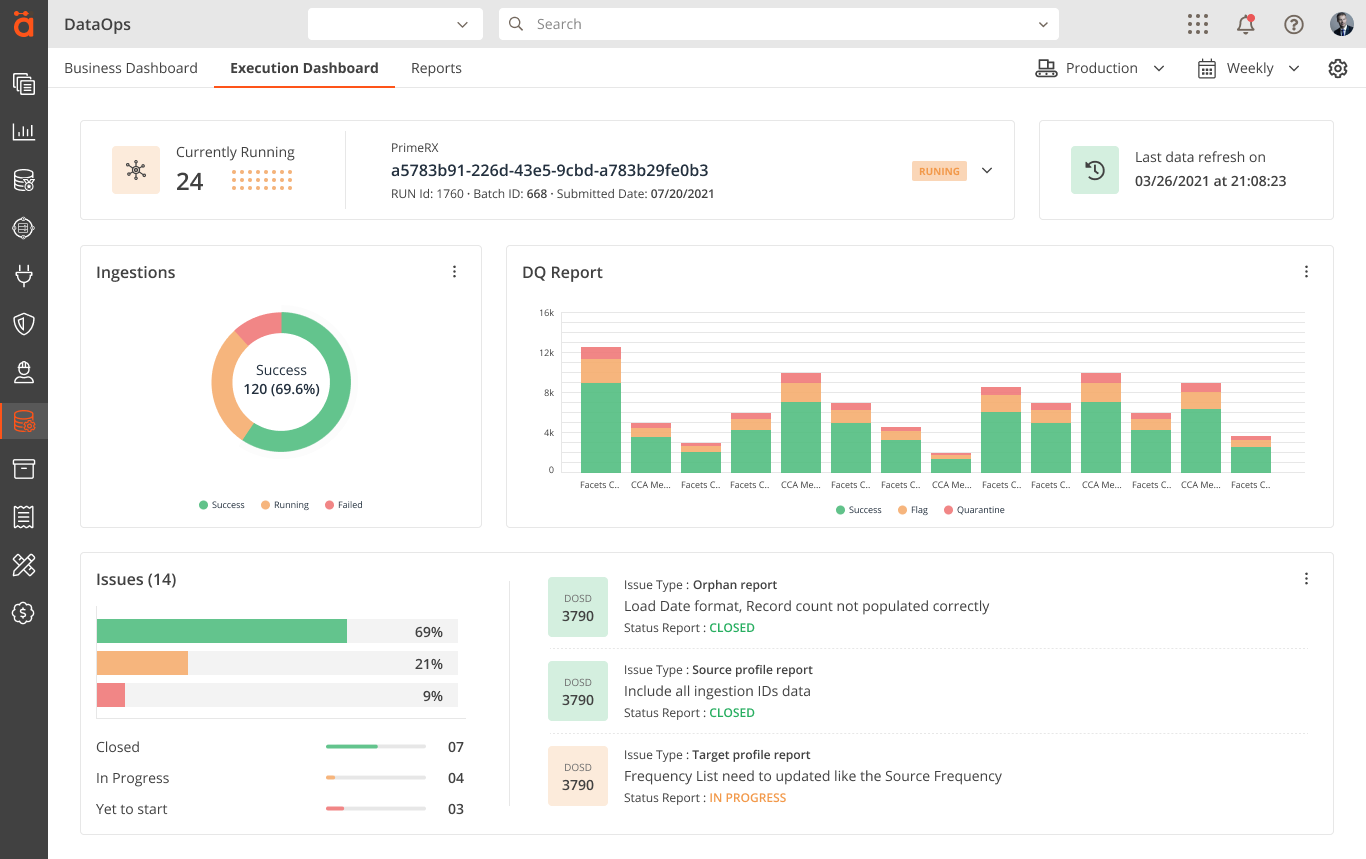Click the 21% orange issues bar
Image resolution: width=1366 pixels, height=859 pixels.
pyautogui.click(x=142, y=663)
